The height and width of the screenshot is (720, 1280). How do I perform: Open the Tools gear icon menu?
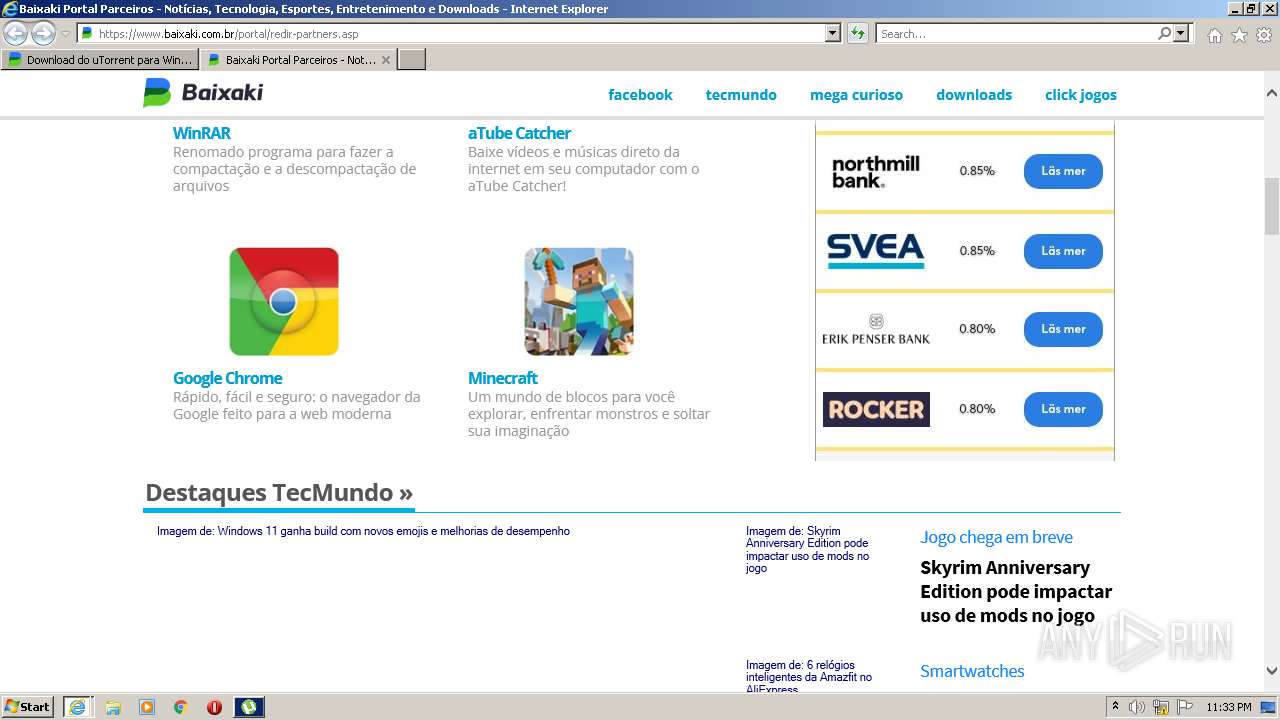point(1264,35)
